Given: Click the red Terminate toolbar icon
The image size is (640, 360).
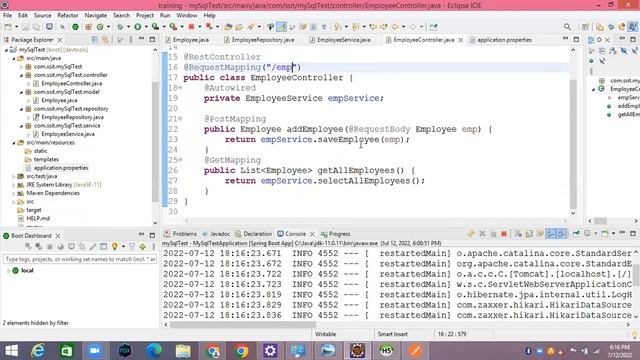Looking at the screenshot, I should pos(191,27).
